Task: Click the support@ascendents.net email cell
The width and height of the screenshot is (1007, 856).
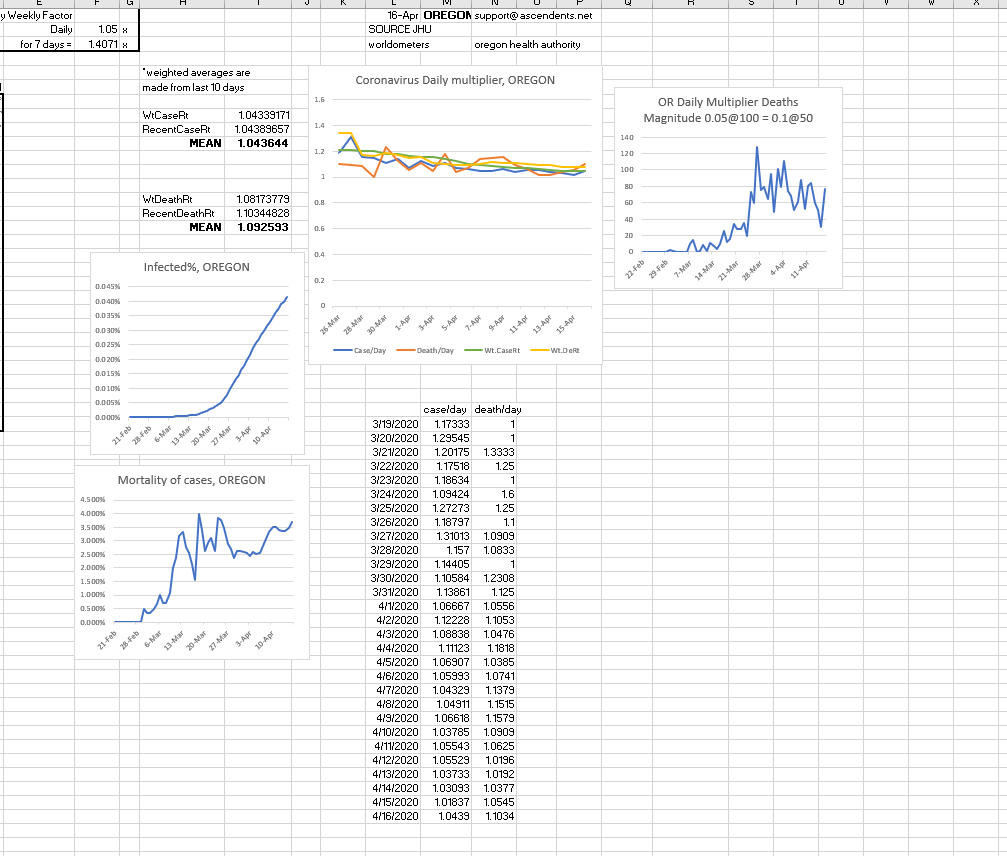Action: (534, 17)
